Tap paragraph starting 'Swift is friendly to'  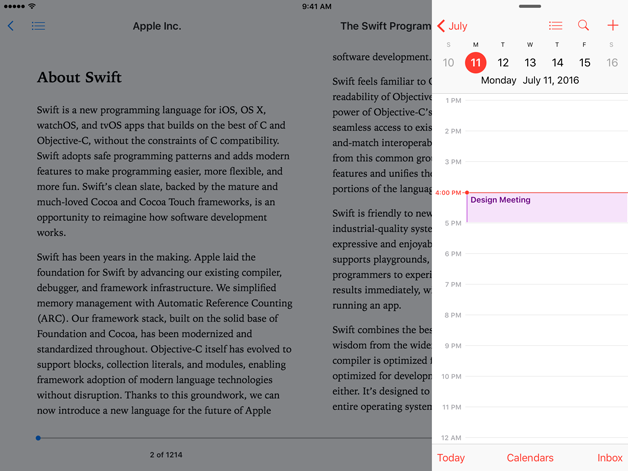tap(382, 259)
